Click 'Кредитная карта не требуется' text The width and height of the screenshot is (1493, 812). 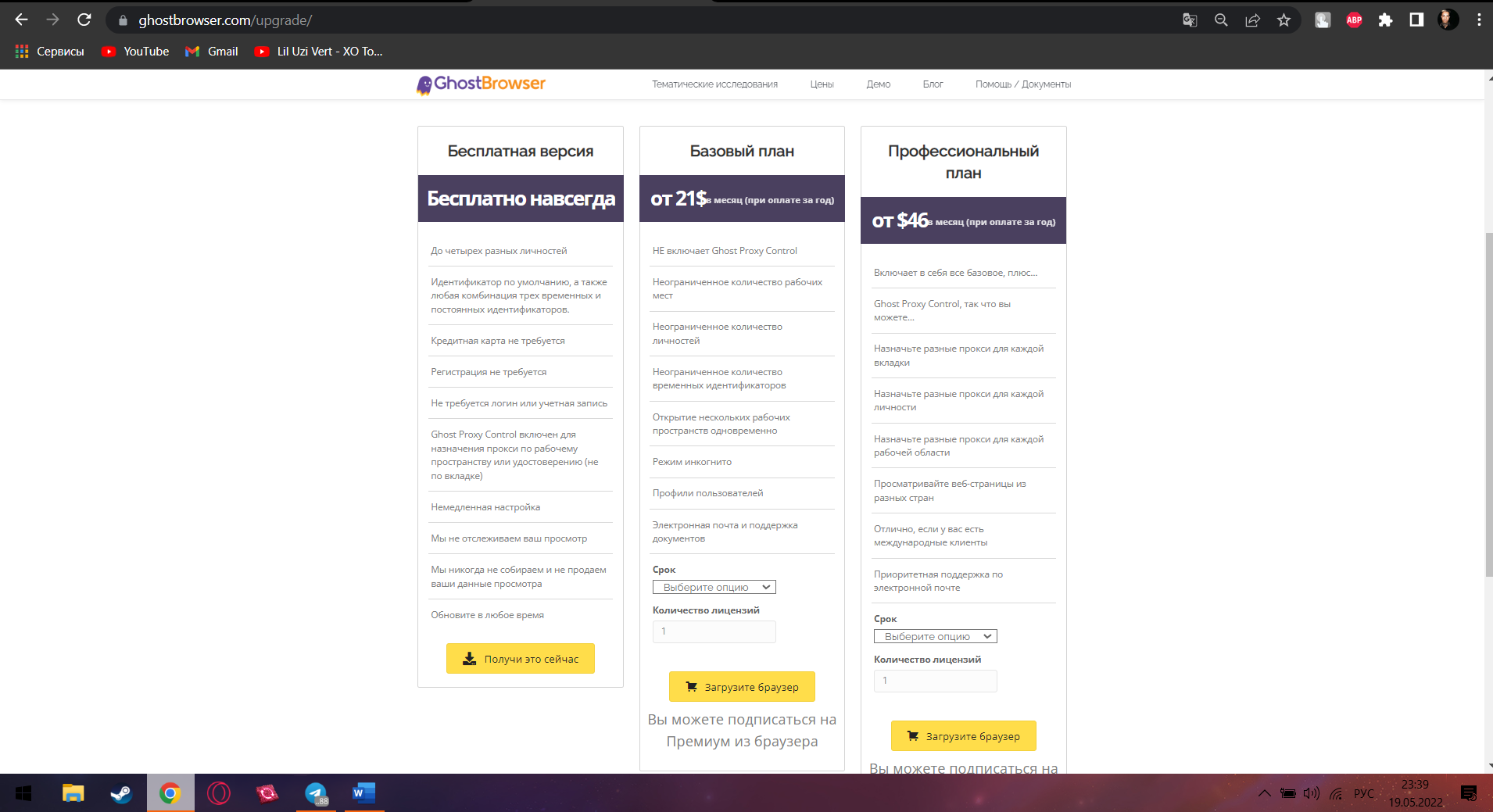pyautogui.click(x=498, y=341)
